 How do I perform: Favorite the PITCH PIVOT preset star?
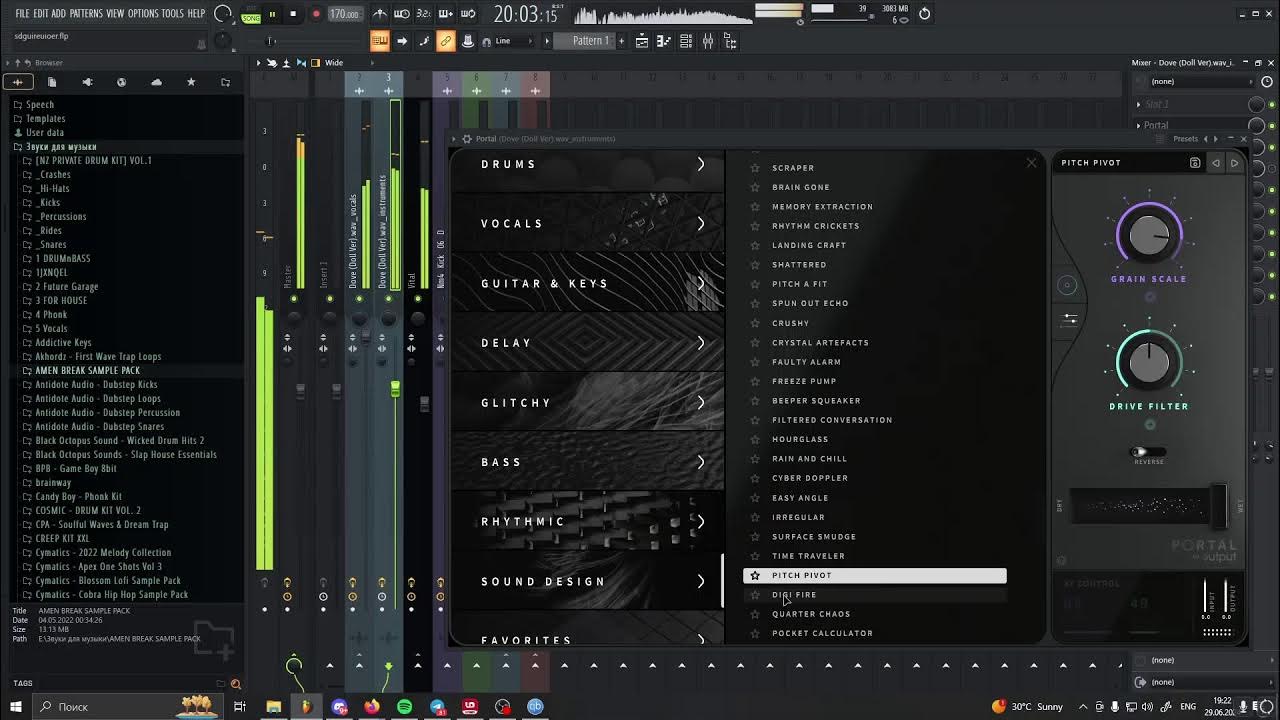755,575
